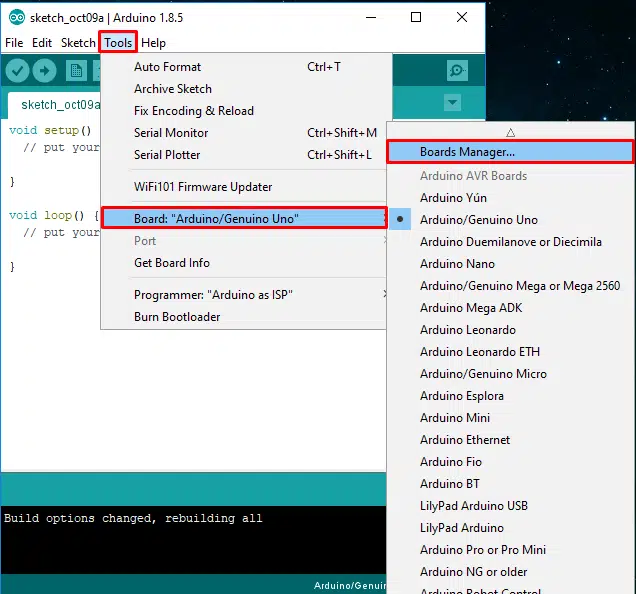Choose Arduino Esplora board
Screen dimensions: 636x594
click(511, 396)
